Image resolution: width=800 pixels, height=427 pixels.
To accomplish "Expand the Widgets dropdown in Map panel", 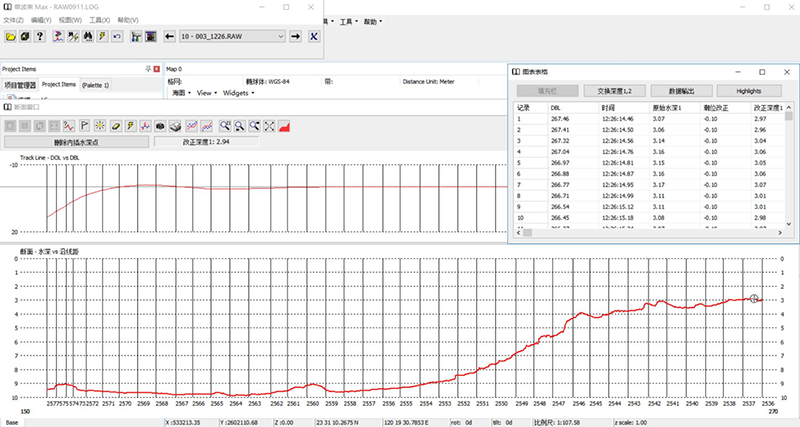I will (x=238, y=92).
